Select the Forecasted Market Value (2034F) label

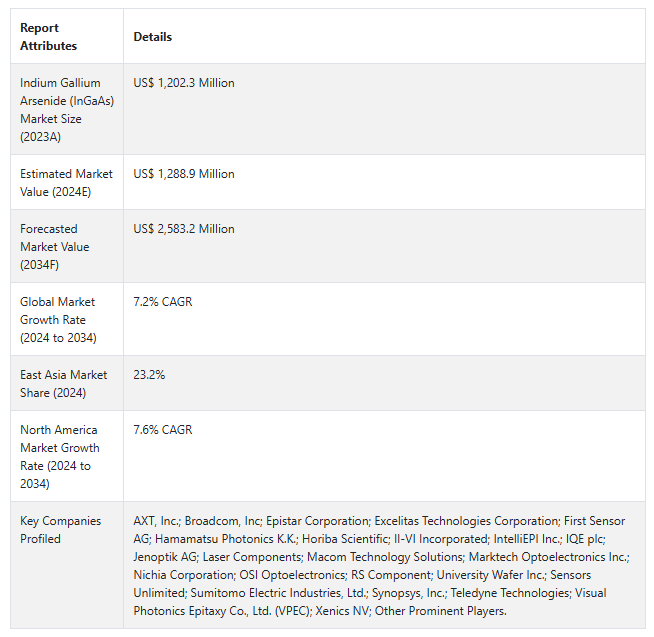(x=55, y=247)
